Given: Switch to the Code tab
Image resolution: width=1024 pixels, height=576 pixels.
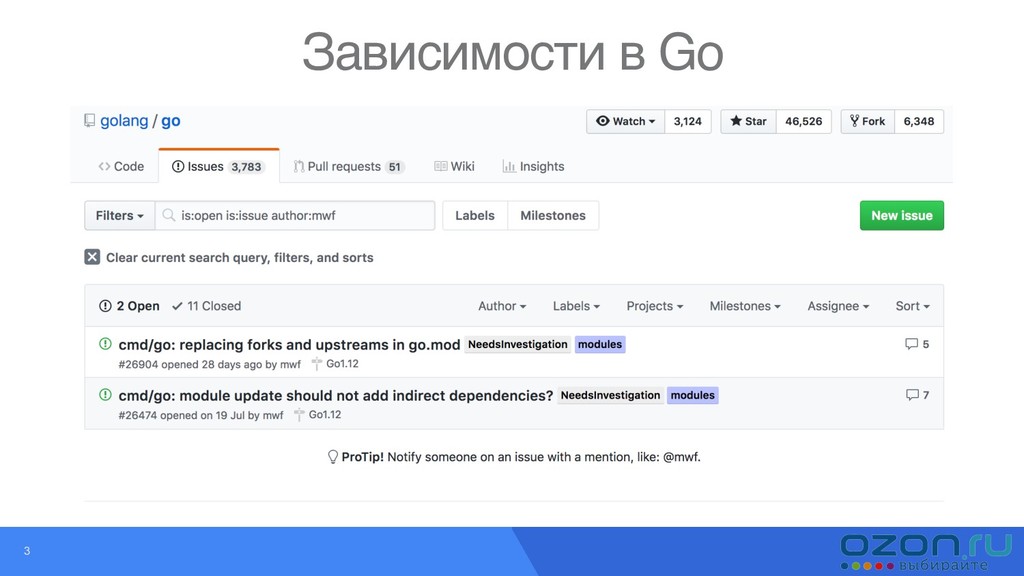Looking at the screenshot, I should tap(121, 167).
